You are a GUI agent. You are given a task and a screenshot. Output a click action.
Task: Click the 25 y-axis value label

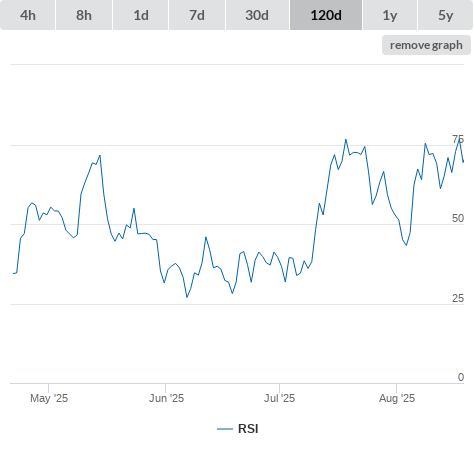(458, 298)
